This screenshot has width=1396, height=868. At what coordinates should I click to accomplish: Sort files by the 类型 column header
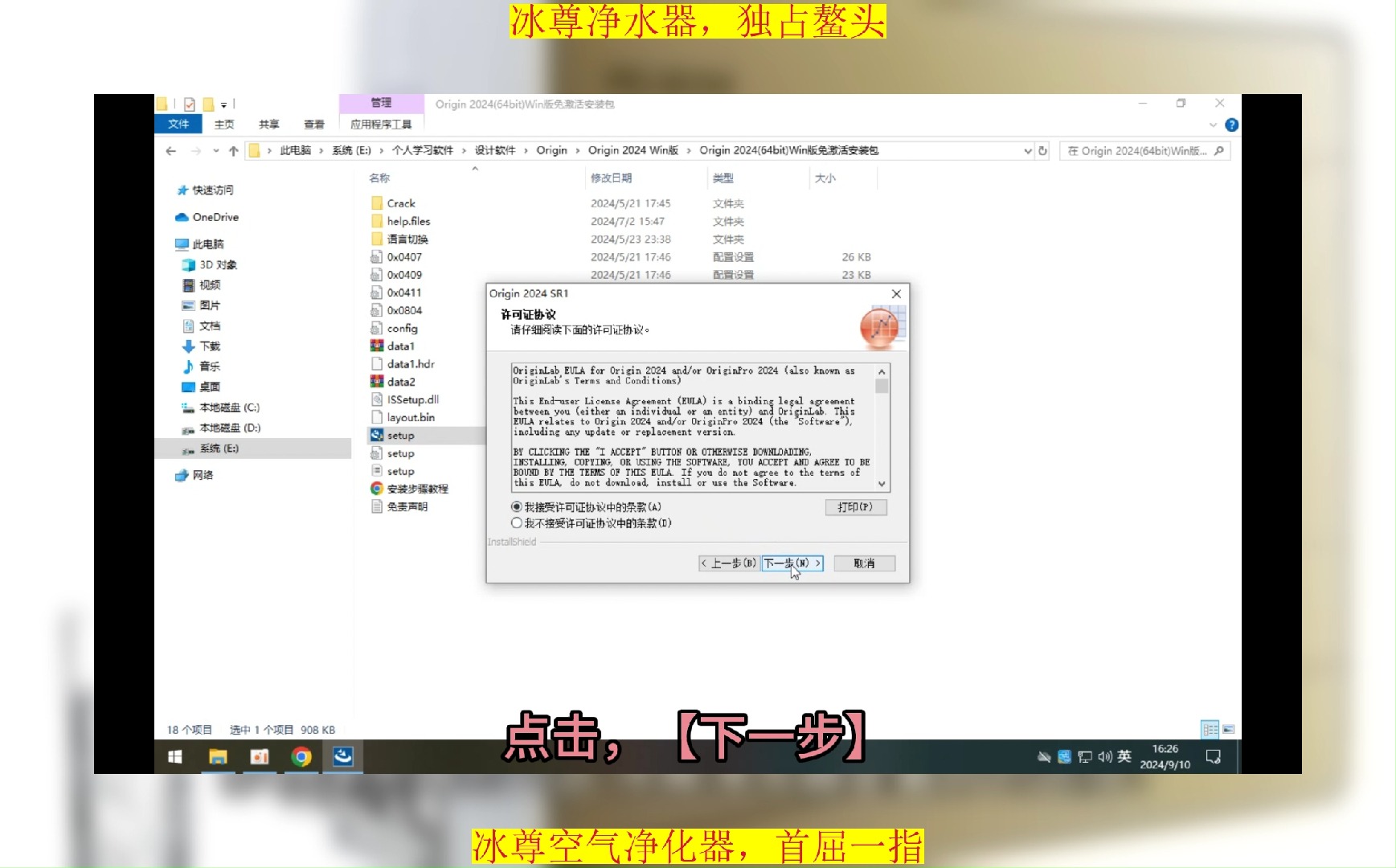(x=723, y=178)
